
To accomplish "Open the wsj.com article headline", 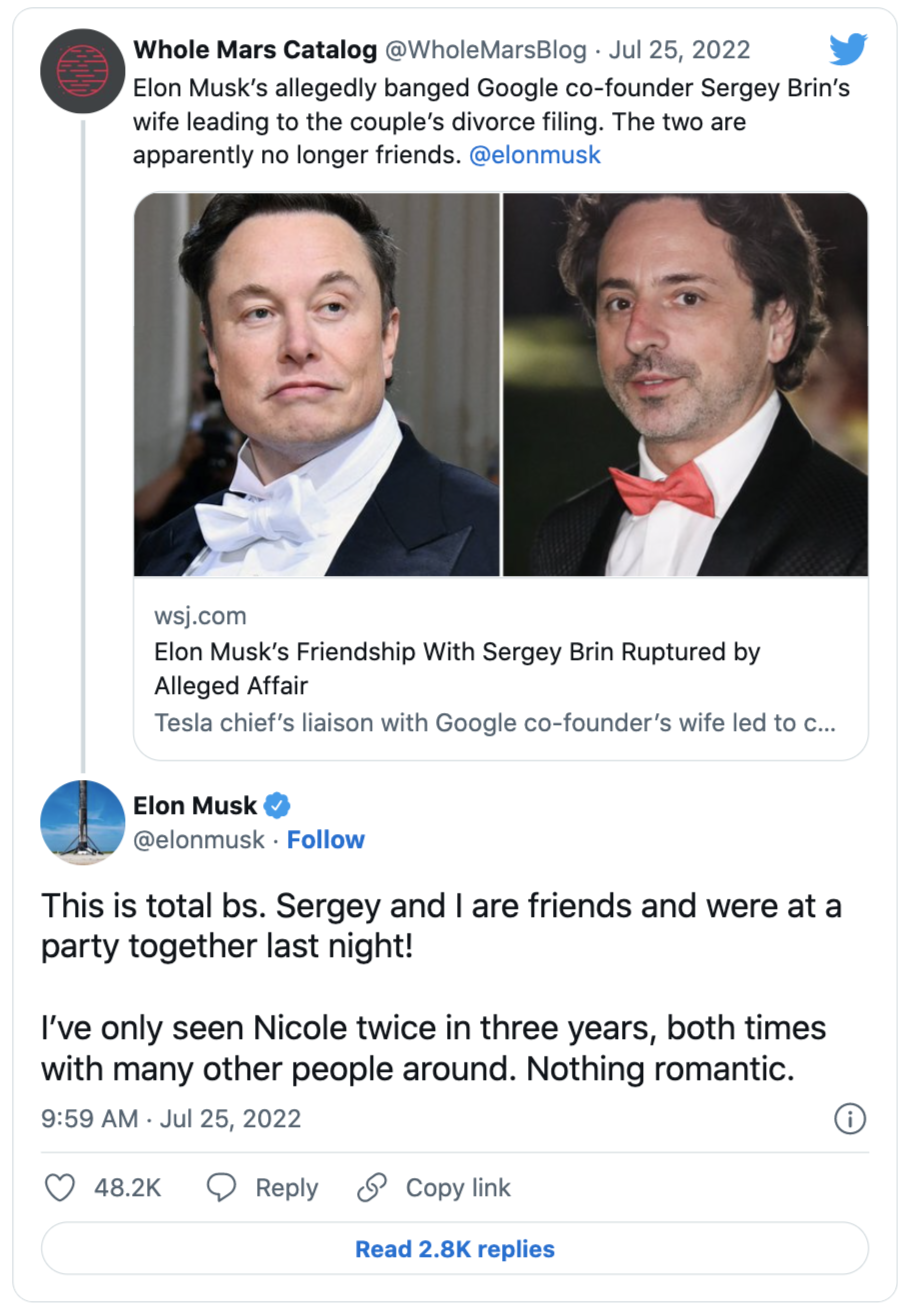I will point(458,669).
